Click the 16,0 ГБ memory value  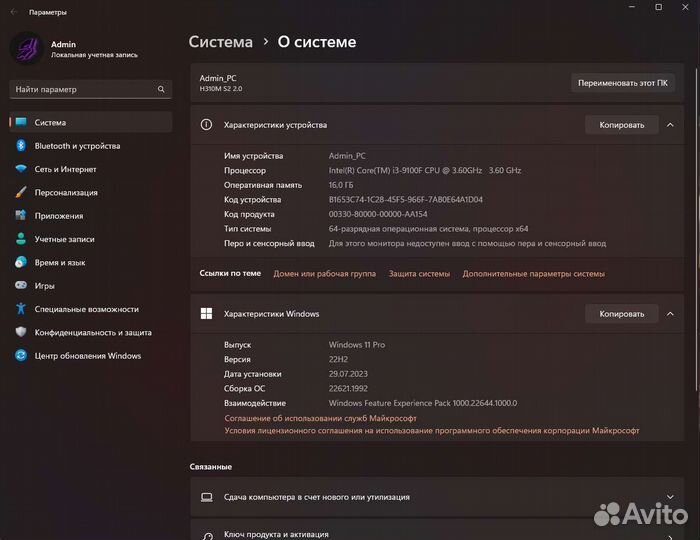pos(341,185)
